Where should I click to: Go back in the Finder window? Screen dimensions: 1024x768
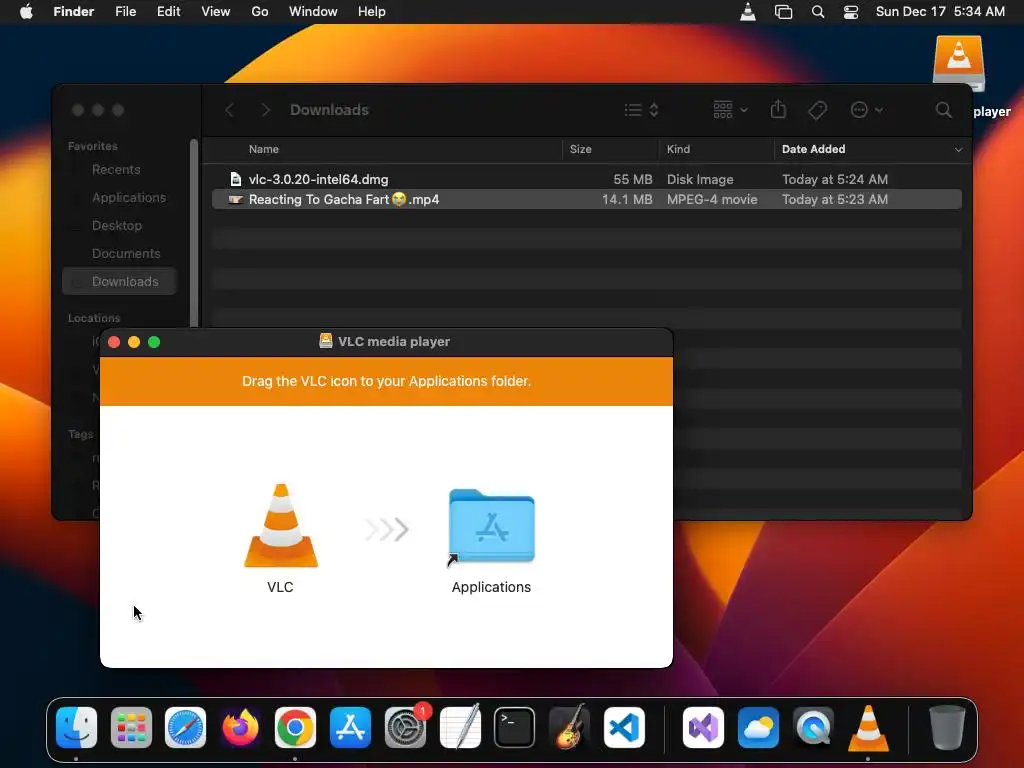pos(229,110)
